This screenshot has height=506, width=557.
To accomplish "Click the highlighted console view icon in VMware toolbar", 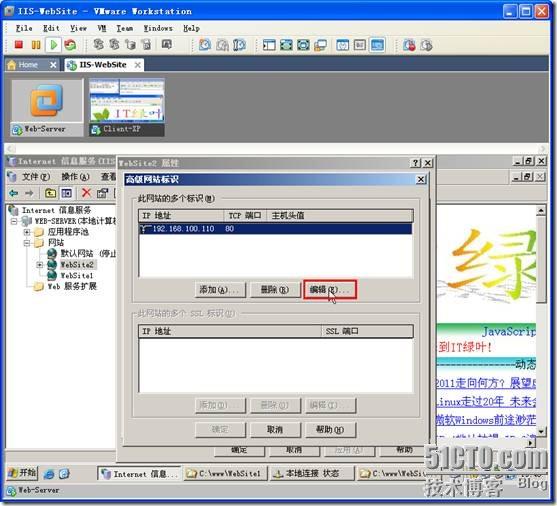I will [377, 45].
